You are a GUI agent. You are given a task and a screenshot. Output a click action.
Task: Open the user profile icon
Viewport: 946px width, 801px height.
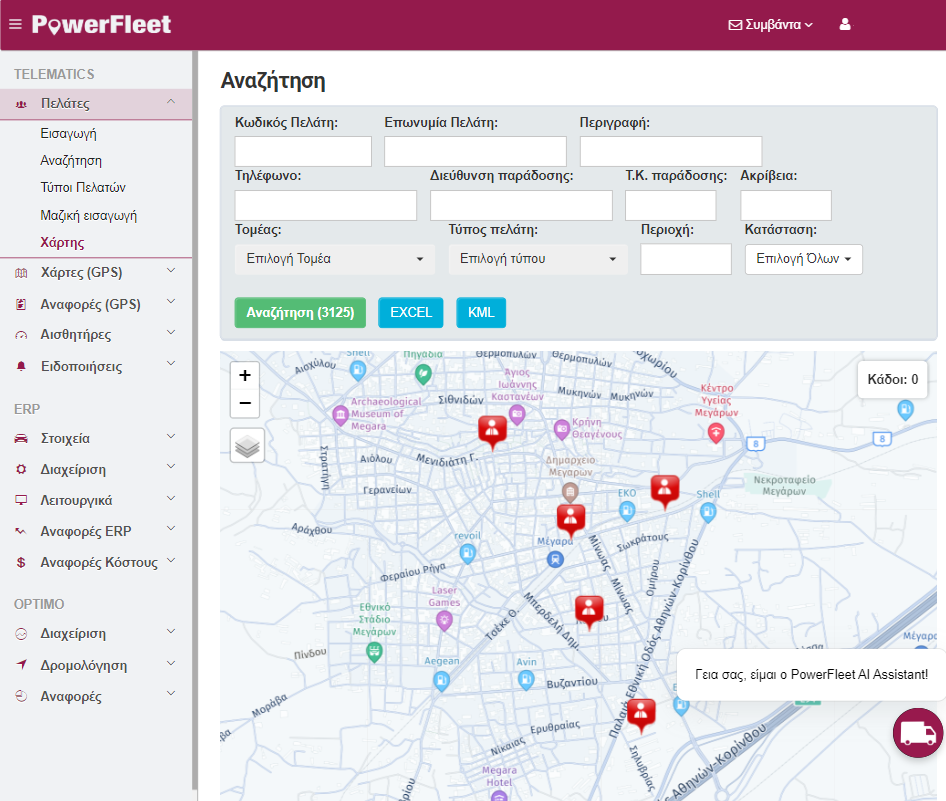pos(845,25)
